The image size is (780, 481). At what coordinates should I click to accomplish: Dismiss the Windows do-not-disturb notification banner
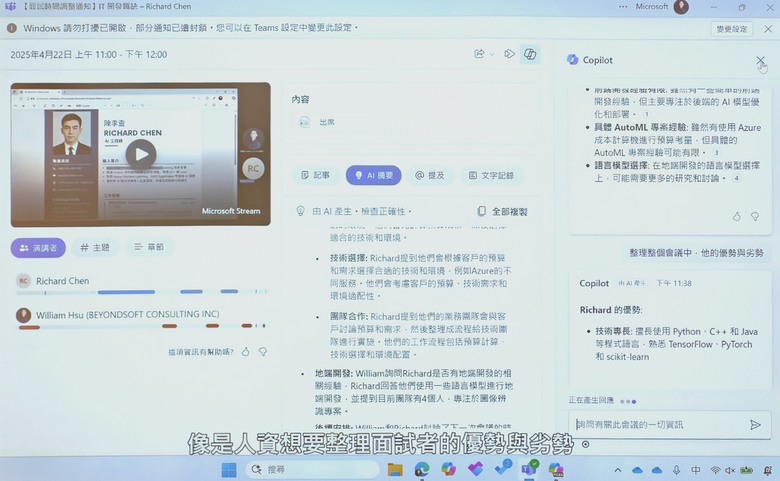point(768,29)
